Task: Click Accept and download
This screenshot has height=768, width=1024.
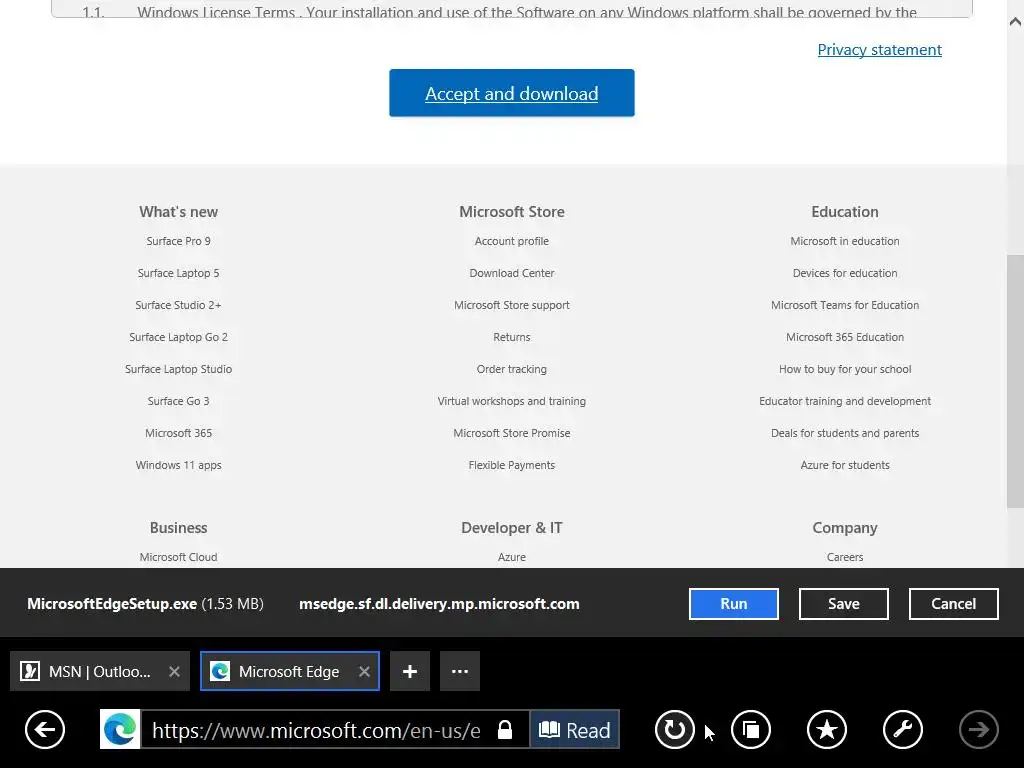Action: (x=512, y=93)
